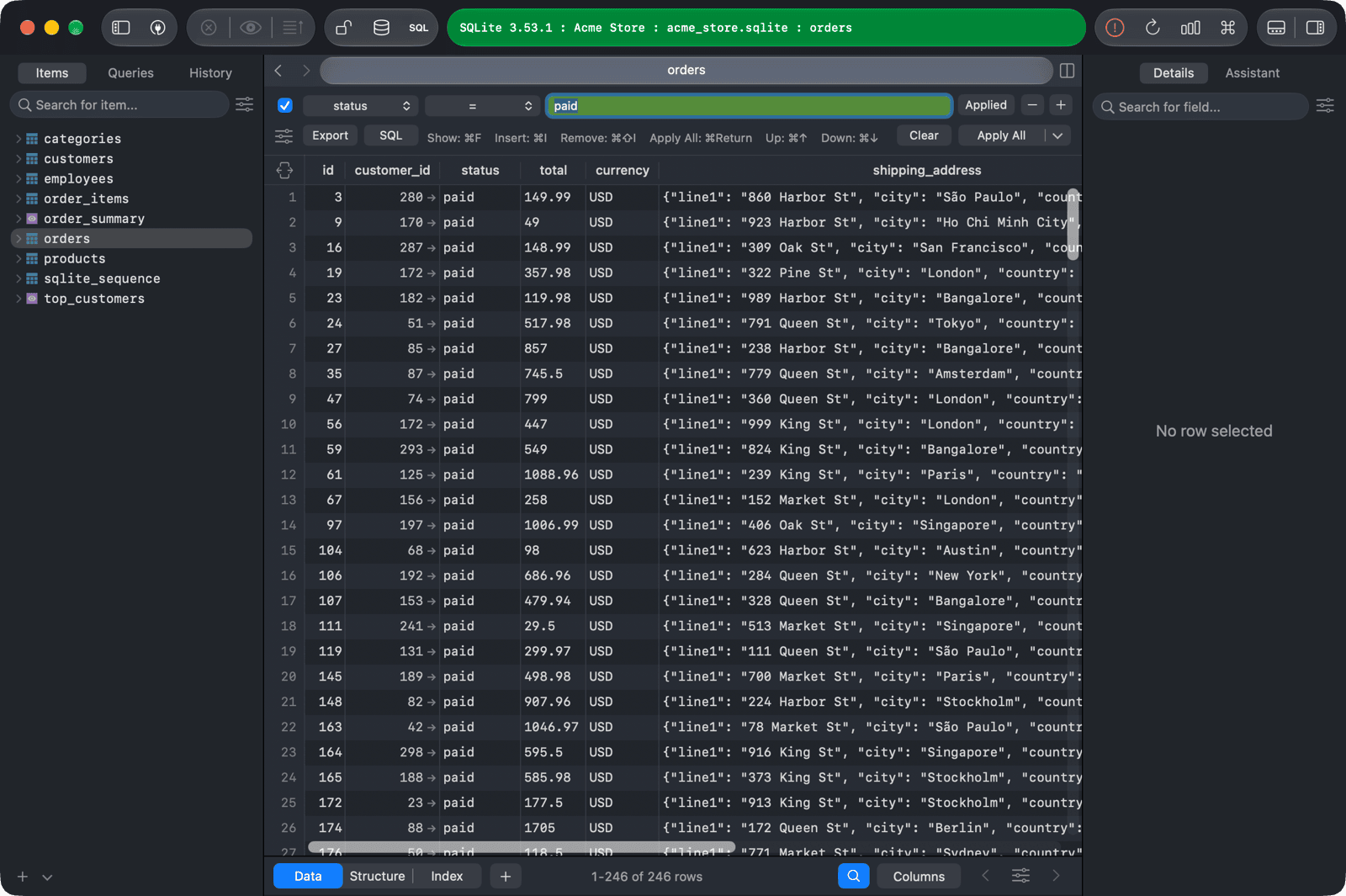Switch to Index view

coord(447,876)
